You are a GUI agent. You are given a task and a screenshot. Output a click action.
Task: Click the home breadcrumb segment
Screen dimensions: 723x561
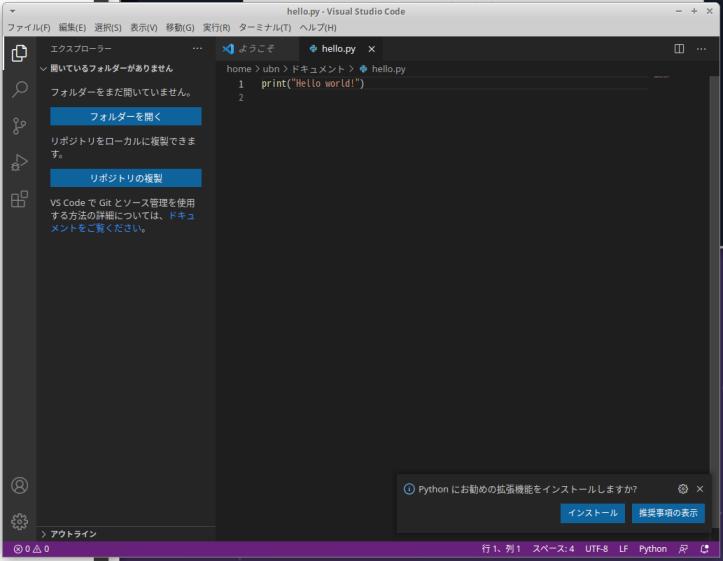(x=239, y=69)
